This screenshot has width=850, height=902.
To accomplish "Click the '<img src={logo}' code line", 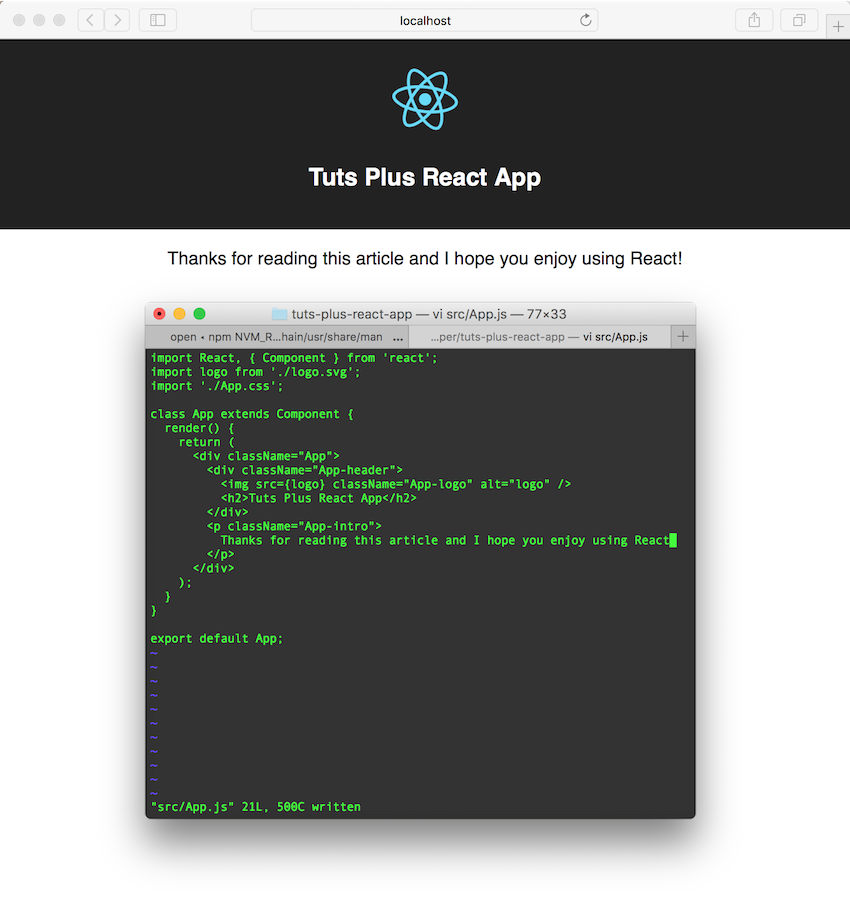I will [396, 484].
